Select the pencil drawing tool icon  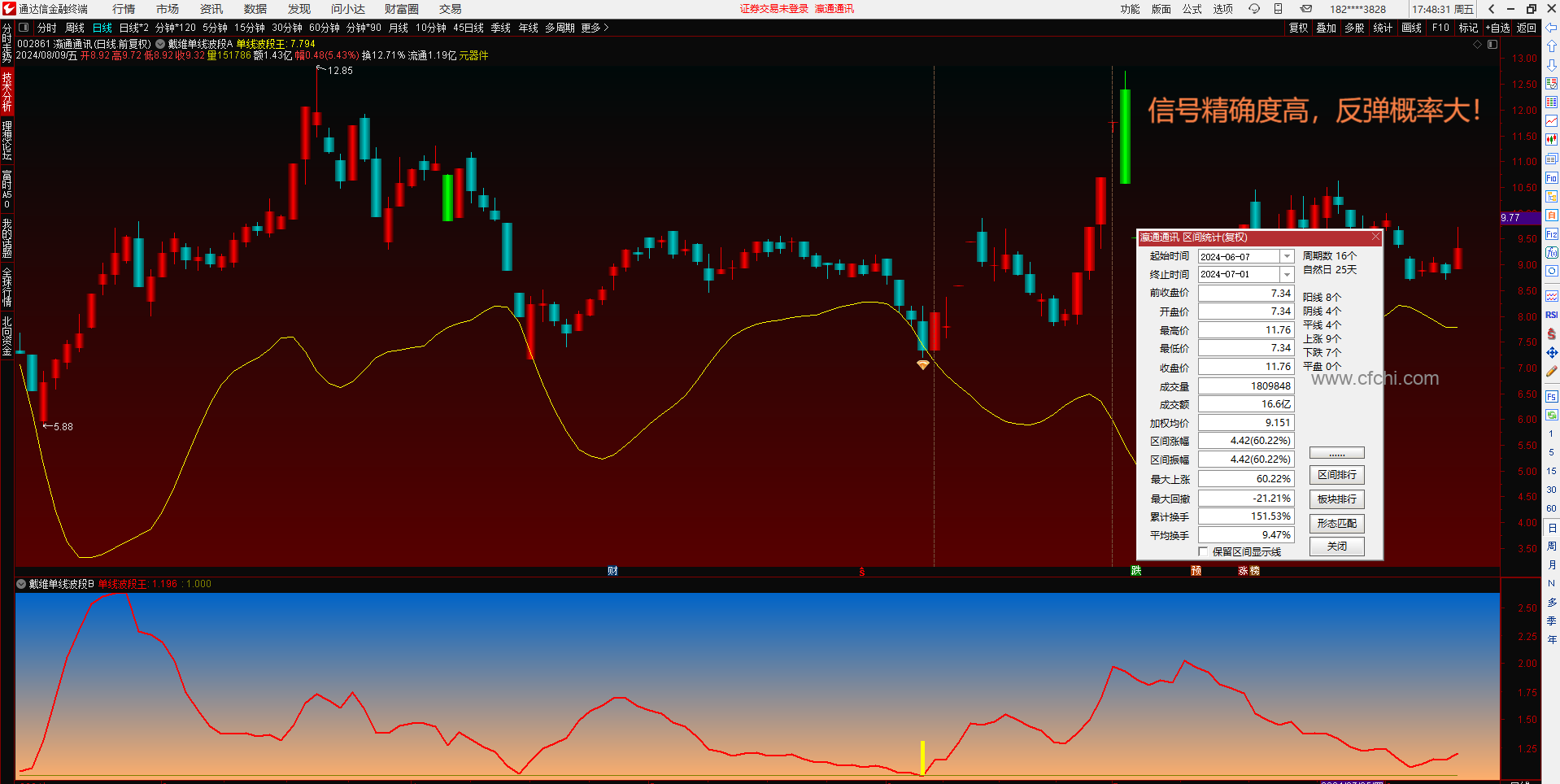[x=1551, y=371]
